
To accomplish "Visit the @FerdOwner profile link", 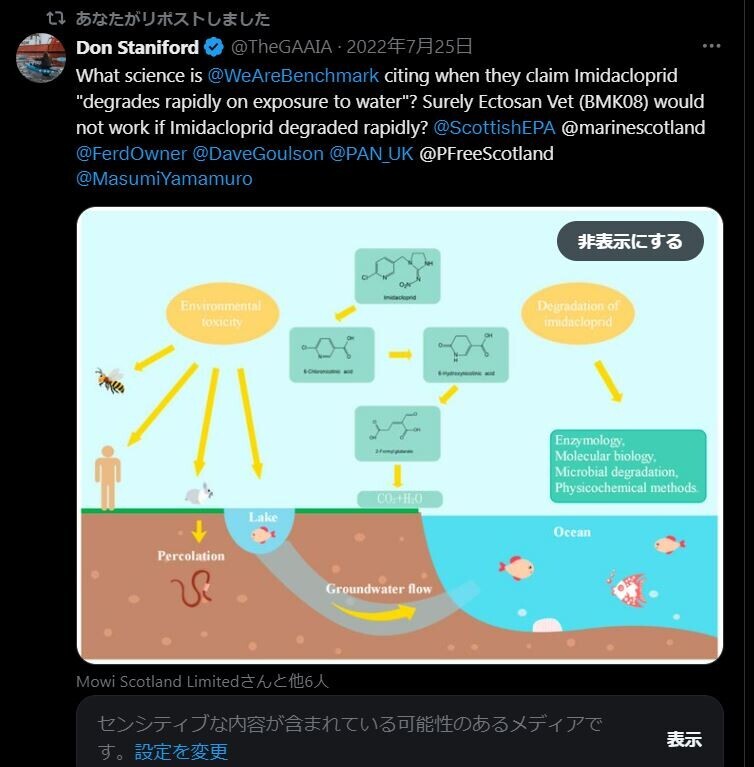I will click(131, 154).
